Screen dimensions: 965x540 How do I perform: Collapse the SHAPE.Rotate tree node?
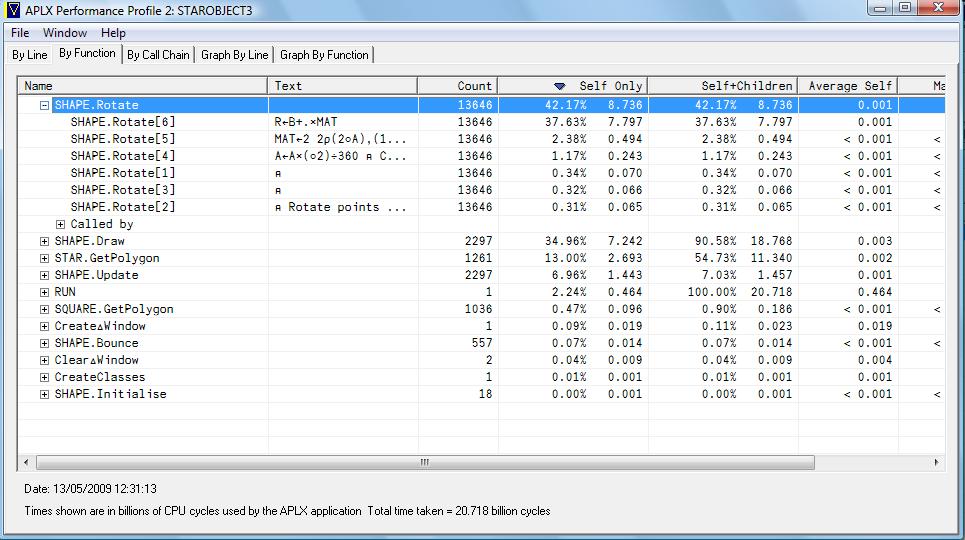point(45,105)
